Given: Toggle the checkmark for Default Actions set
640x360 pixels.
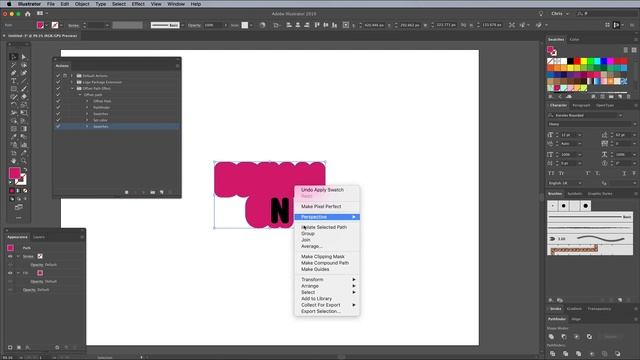Looking at the screenshot, I should [58, 76].
